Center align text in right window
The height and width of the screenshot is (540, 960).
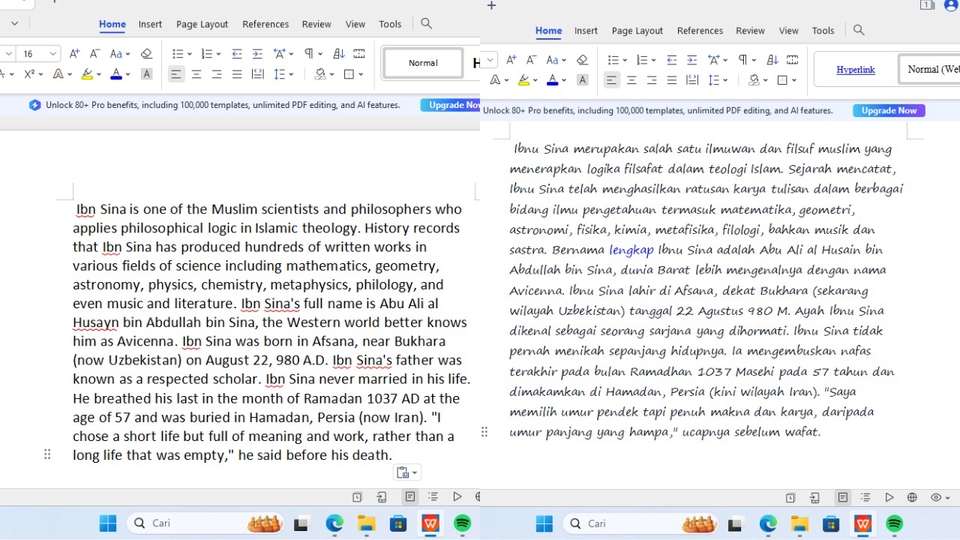click(x=631, y=80)
